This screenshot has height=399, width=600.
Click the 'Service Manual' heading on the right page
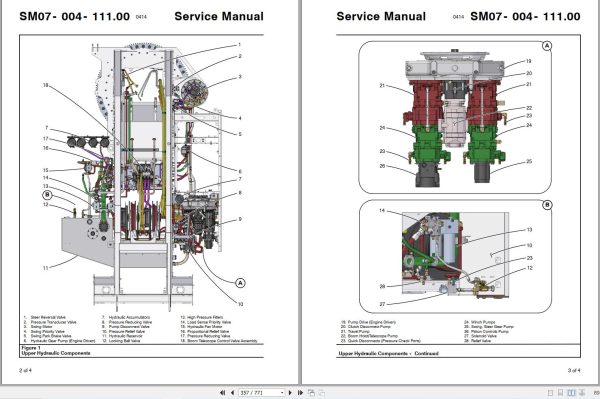click(381, 16)
